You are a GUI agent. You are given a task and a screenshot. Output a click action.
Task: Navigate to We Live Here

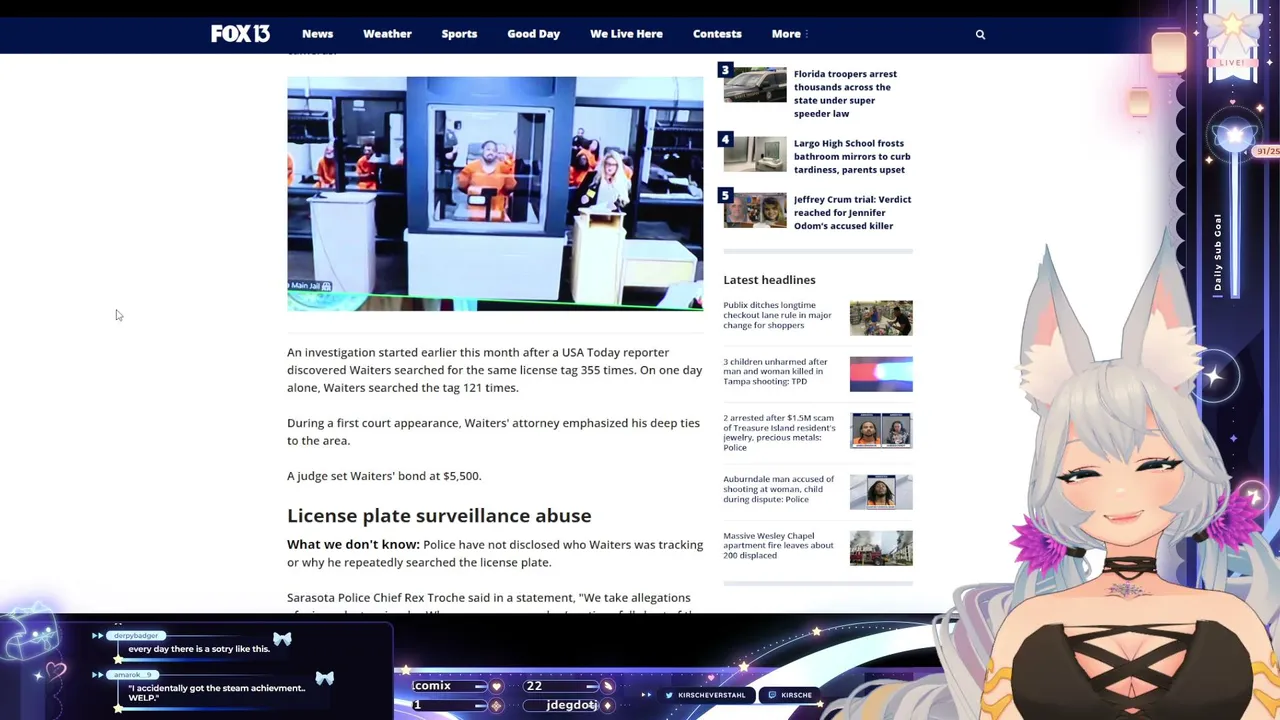click(x=626, y=34)
